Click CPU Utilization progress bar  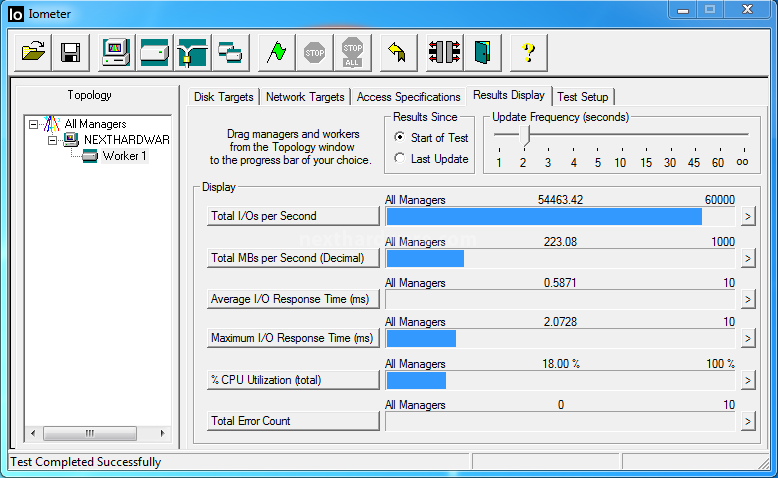[560, 381]
